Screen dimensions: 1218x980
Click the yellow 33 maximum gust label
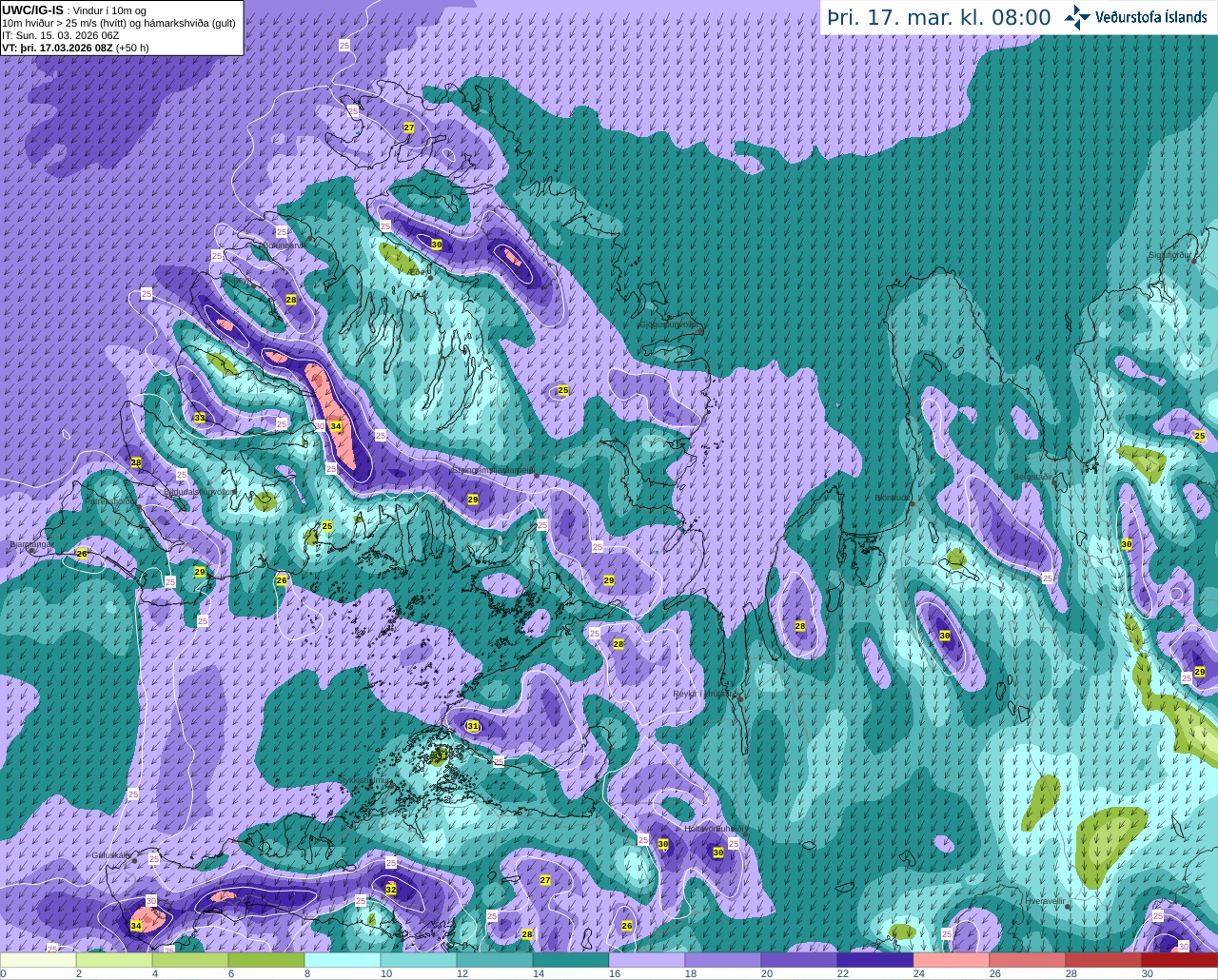click(200, 418)
